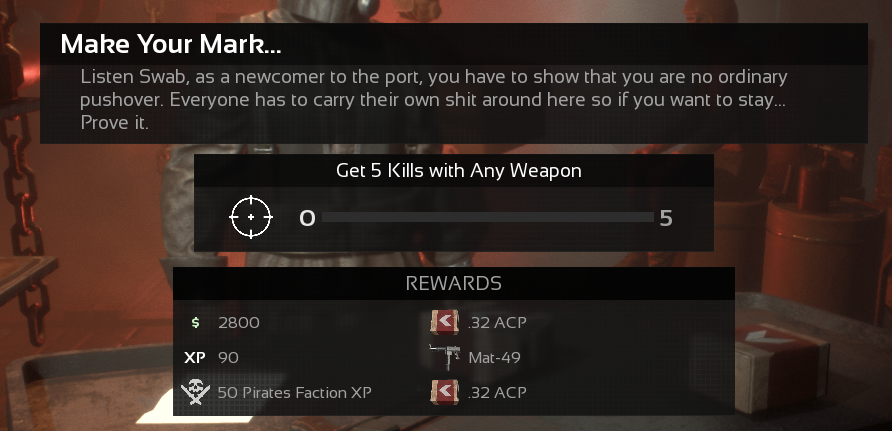892x431 pixels.
Task: Select the 50 Pirates Faction XP reward
Action: [x=295, y=392]
